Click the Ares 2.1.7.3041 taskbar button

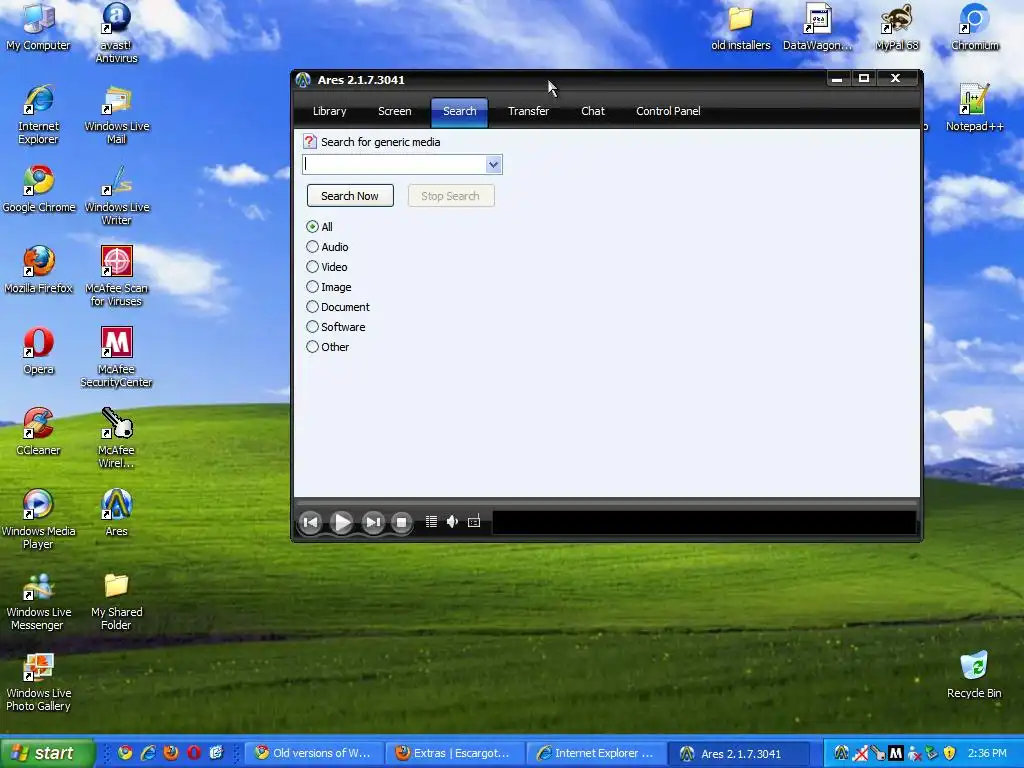(x=739, y=754)
